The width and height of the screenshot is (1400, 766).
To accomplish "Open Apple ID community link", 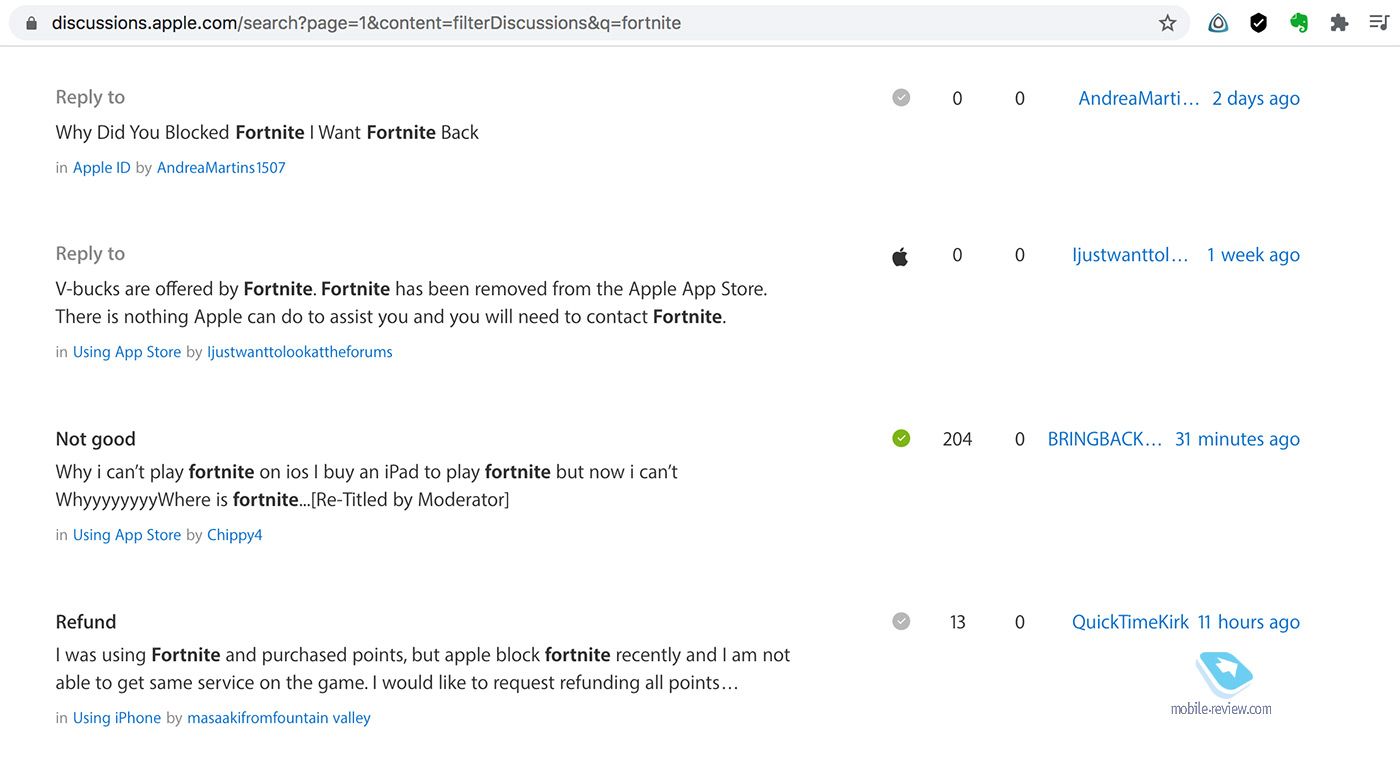I will tap(102, 168).
